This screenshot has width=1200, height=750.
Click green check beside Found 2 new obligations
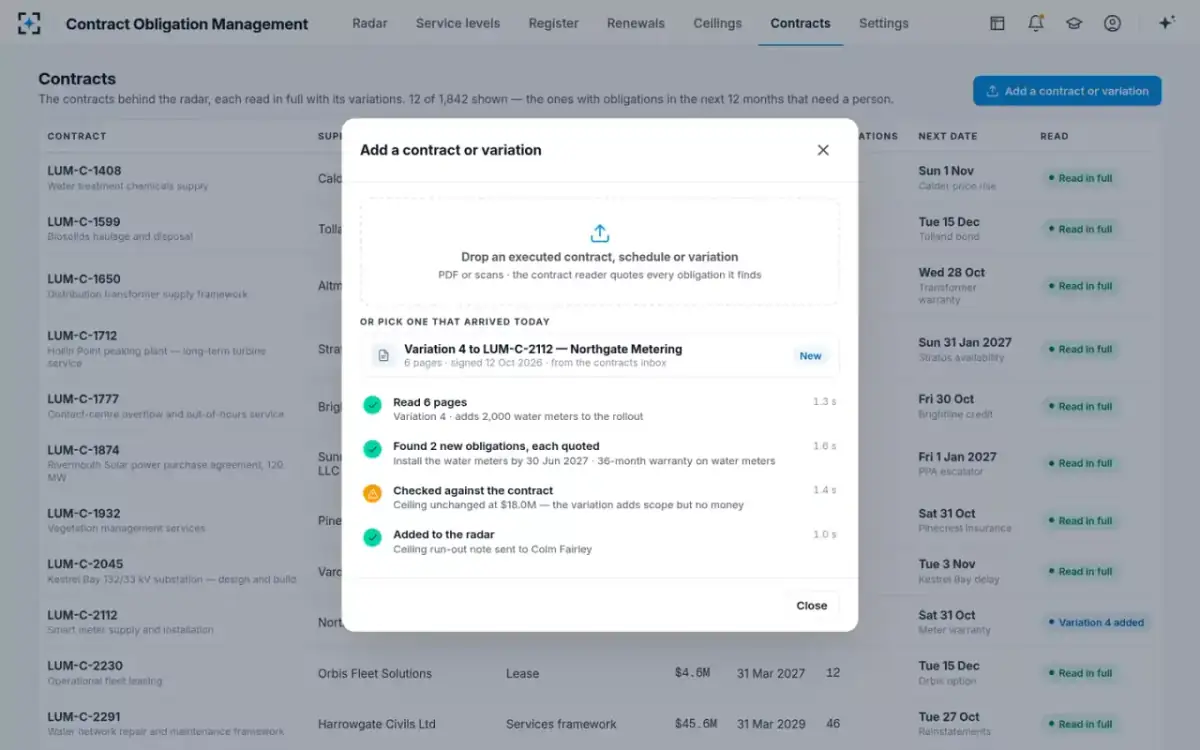tap(372, 449)
